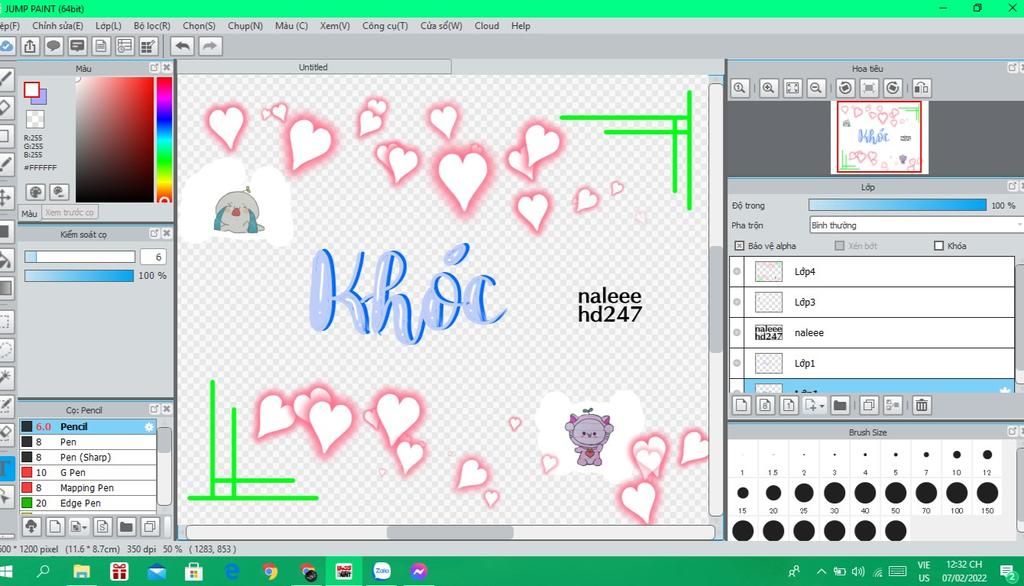Expand the add brush dropdown arrow

[x=84, y=528]
